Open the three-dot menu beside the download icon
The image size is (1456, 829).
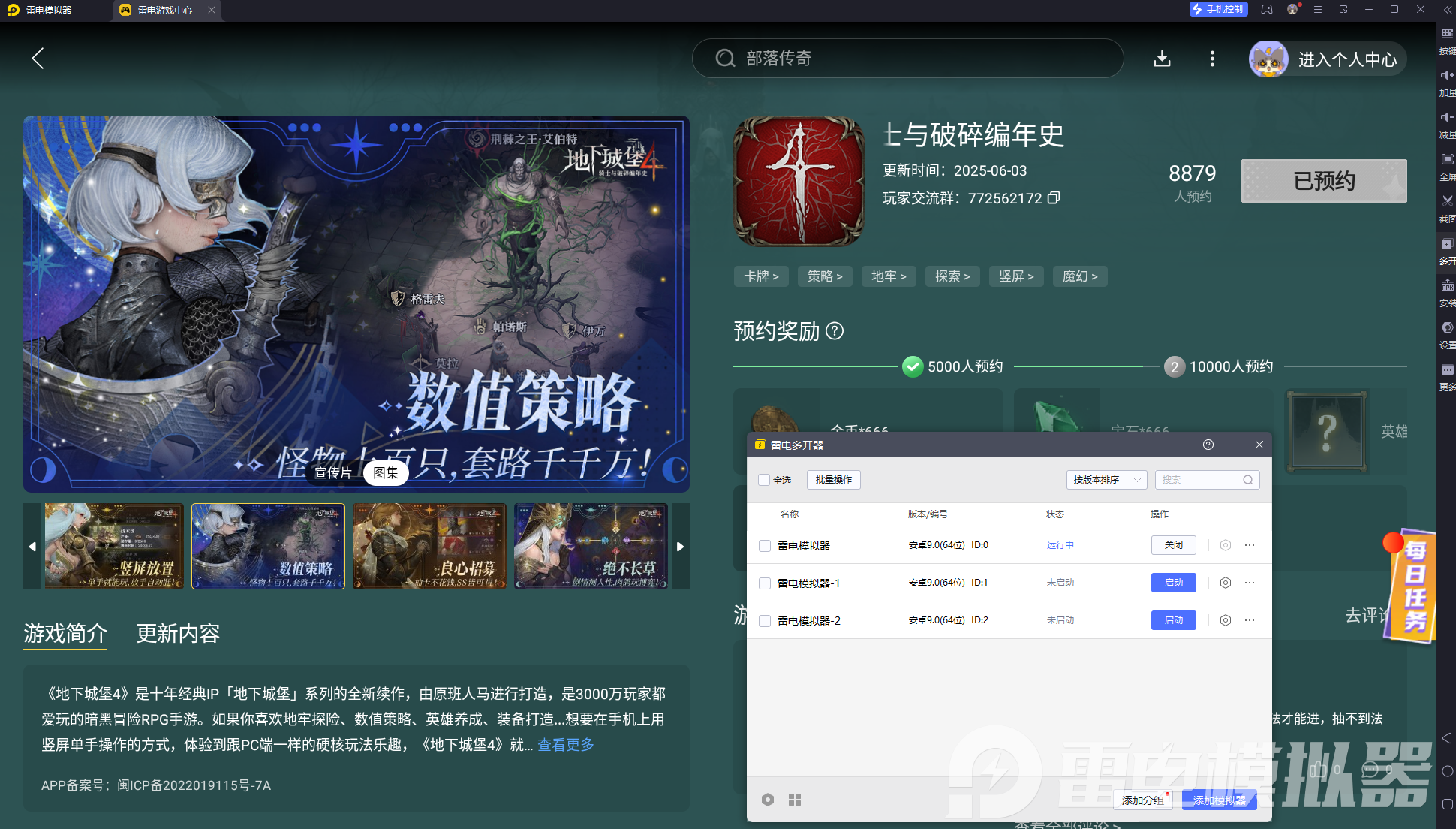1211,59
